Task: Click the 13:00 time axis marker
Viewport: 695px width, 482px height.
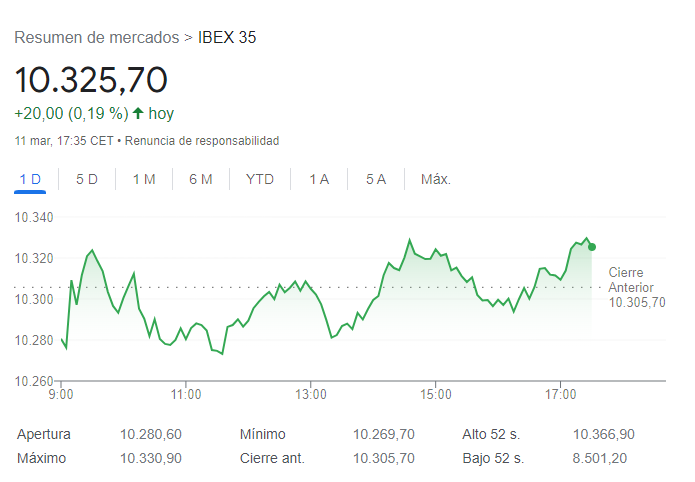Action: [311, 394]
